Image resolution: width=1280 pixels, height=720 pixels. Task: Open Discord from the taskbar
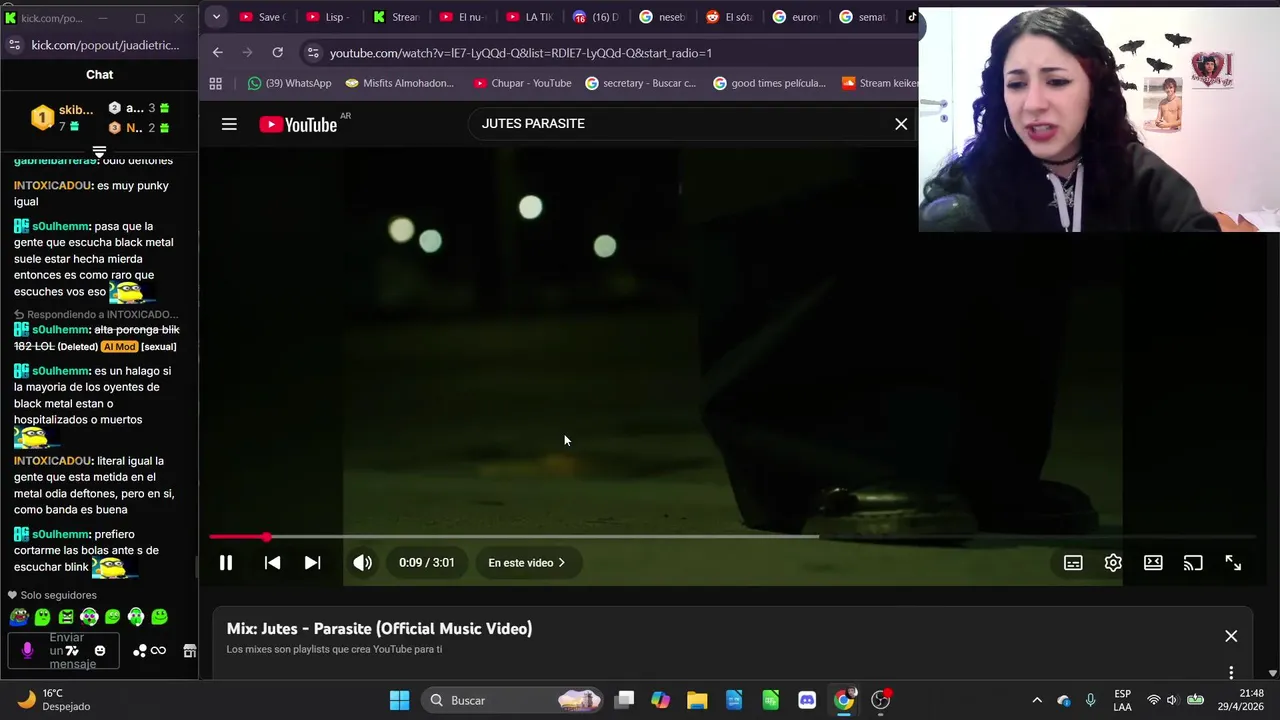coord(807,700)
